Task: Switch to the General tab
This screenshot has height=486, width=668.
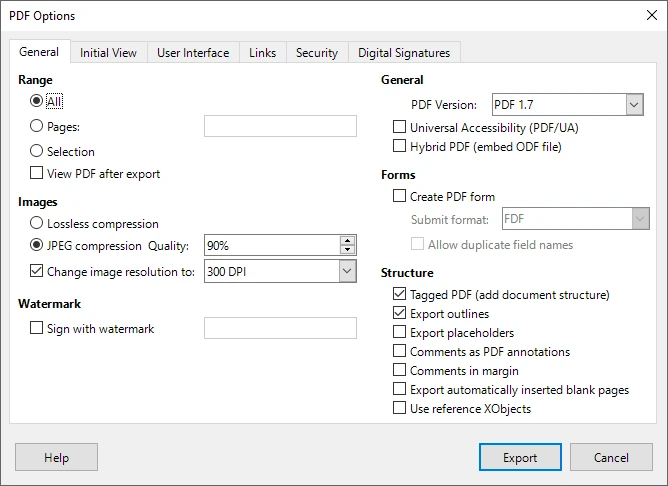Action: 39,52
